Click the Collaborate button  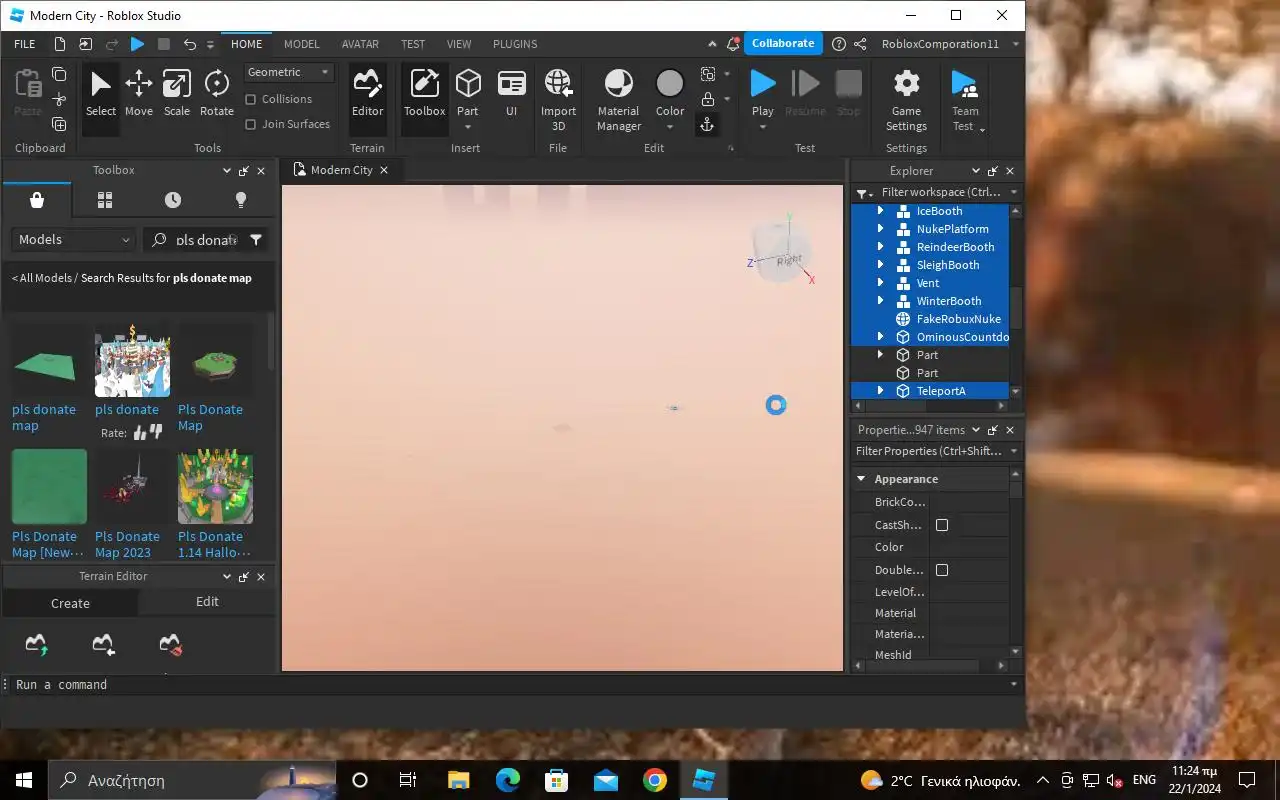point(783,43)
